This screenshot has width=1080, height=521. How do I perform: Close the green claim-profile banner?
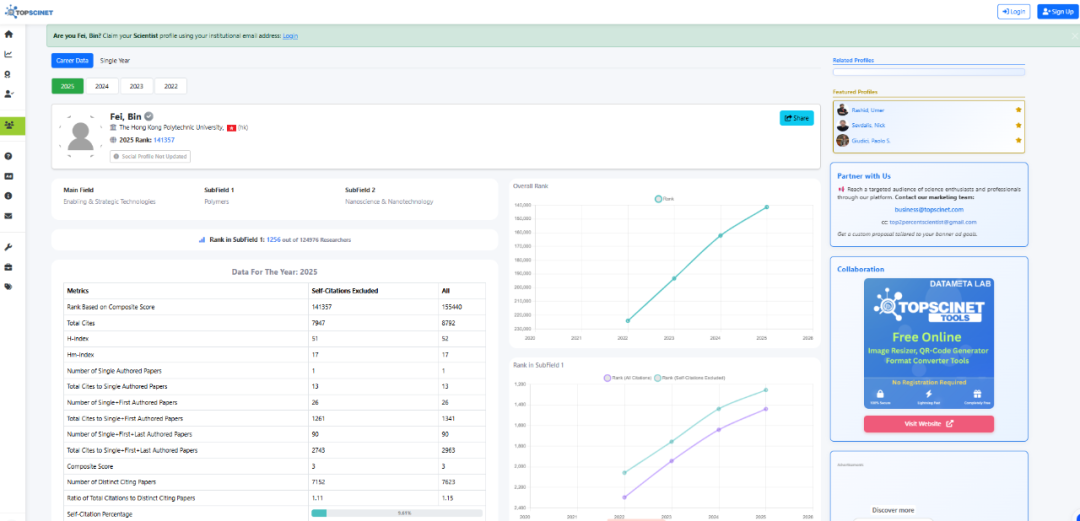pos(1074,35)
